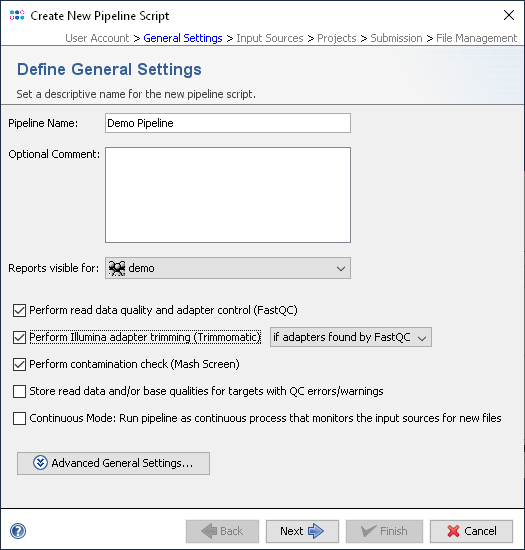The height and width of the screenshot is (550, 525).
Task: Go to the Input Sources step
Action: click(270, 38)
